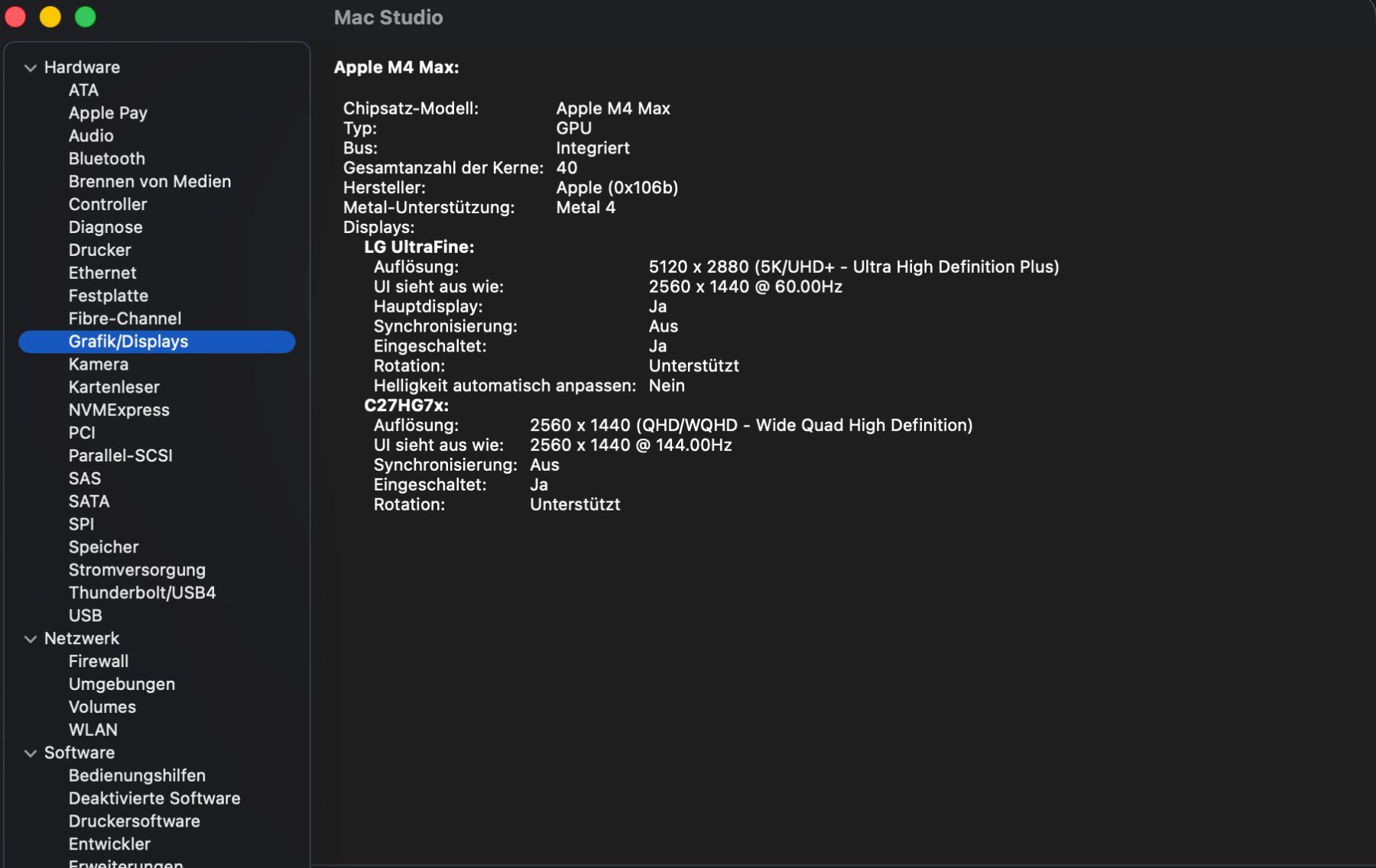This screenshot has width=1376, height=868.
Task: Select Diagnose in the sidebar
Action: [105, 228]
